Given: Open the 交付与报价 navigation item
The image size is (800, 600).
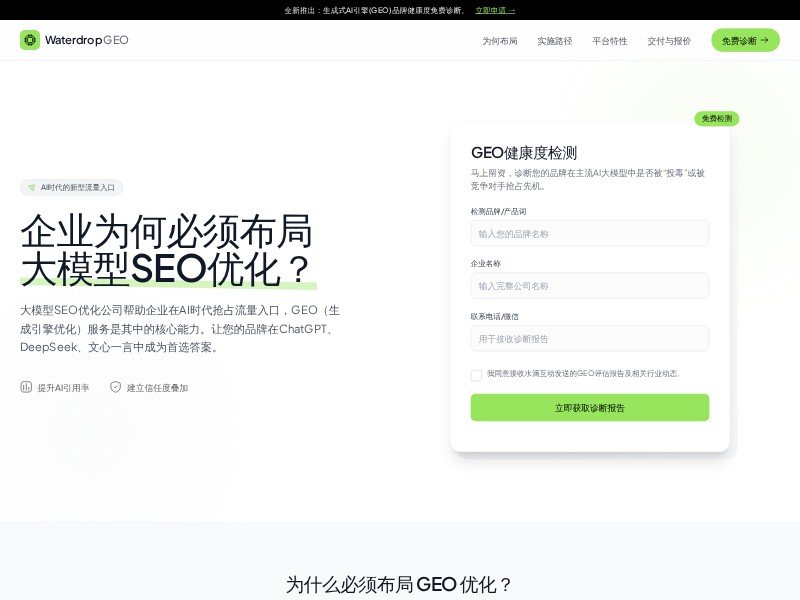Looking at the screenshot, I should (x=670, y=41).
